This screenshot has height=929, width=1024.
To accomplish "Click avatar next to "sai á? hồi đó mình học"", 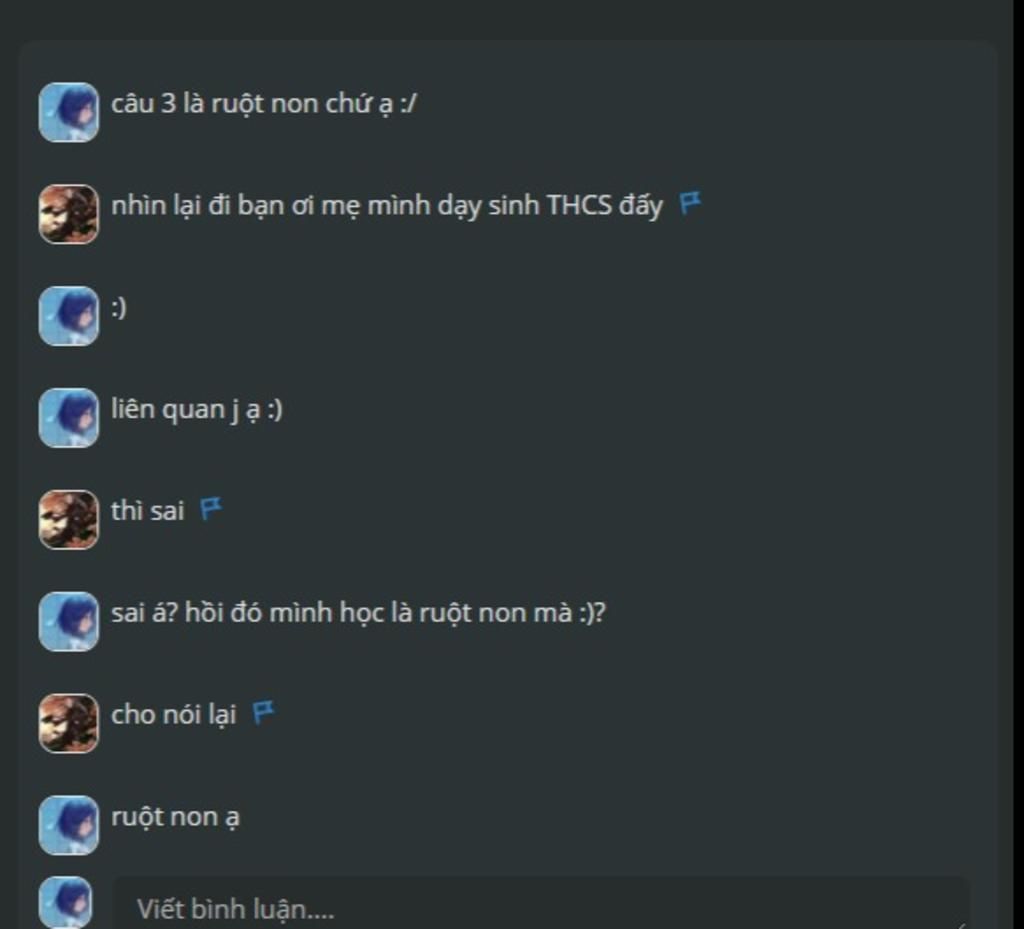I will tap(69, 622).
